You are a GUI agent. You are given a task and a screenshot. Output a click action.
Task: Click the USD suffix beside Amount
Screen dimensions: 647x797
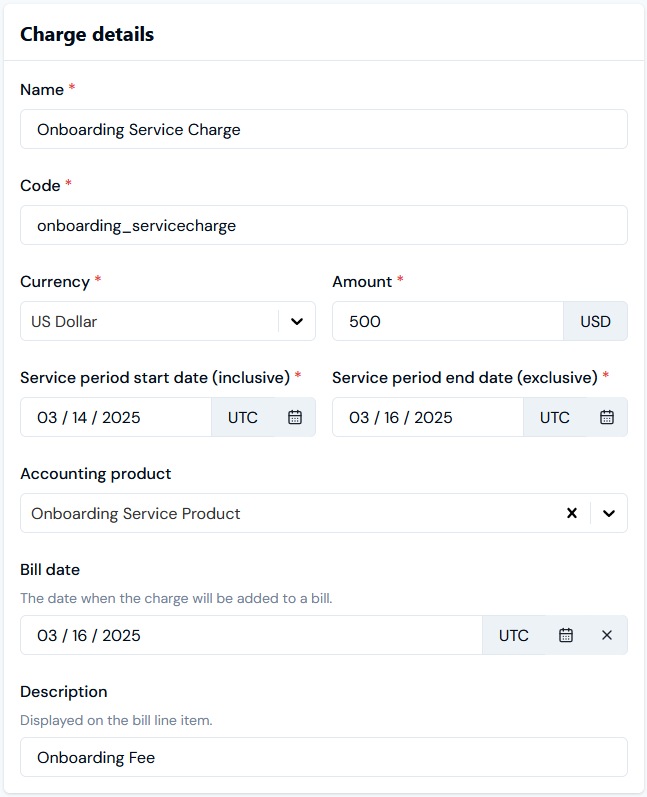click(595, 321)
